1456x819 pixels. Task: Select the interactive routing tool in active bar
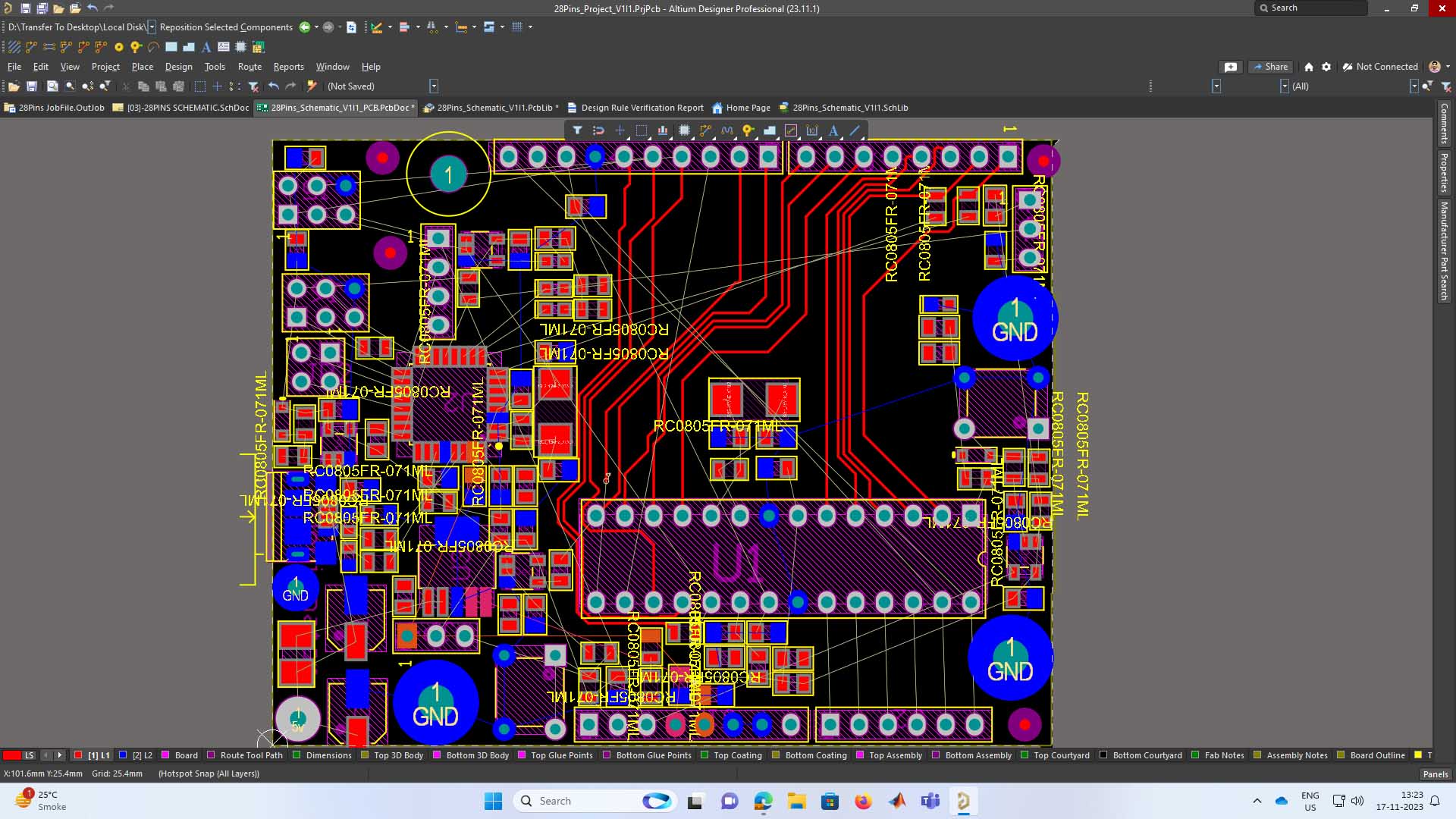[x=705, y=130]
